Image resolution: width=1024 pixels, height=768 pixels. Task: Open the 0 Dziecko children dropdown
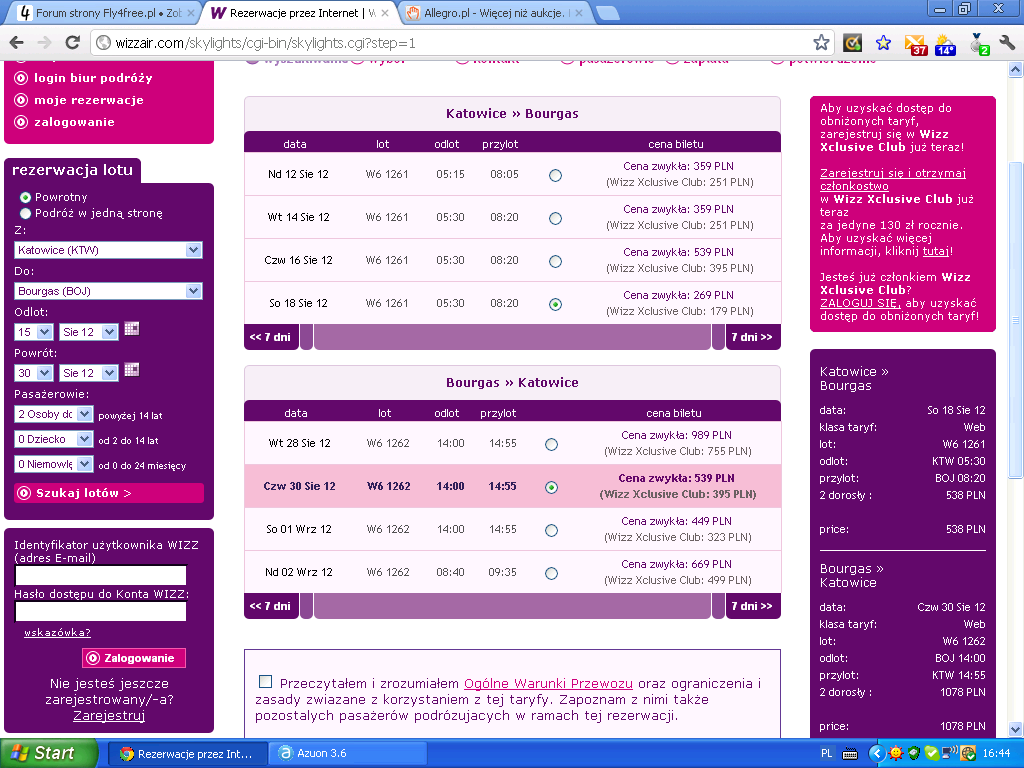pos(54,439)
